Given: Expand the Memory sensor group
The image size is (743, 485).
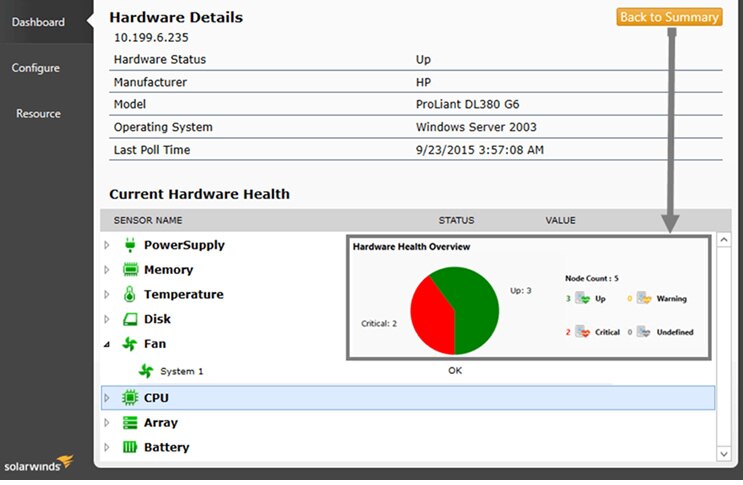Looking at the screenshot, I should (107, 269).
